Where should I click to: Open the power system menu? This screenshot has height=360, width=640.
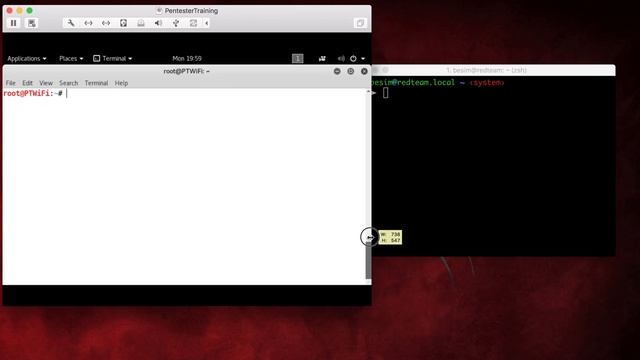click(x=357, y=58)
